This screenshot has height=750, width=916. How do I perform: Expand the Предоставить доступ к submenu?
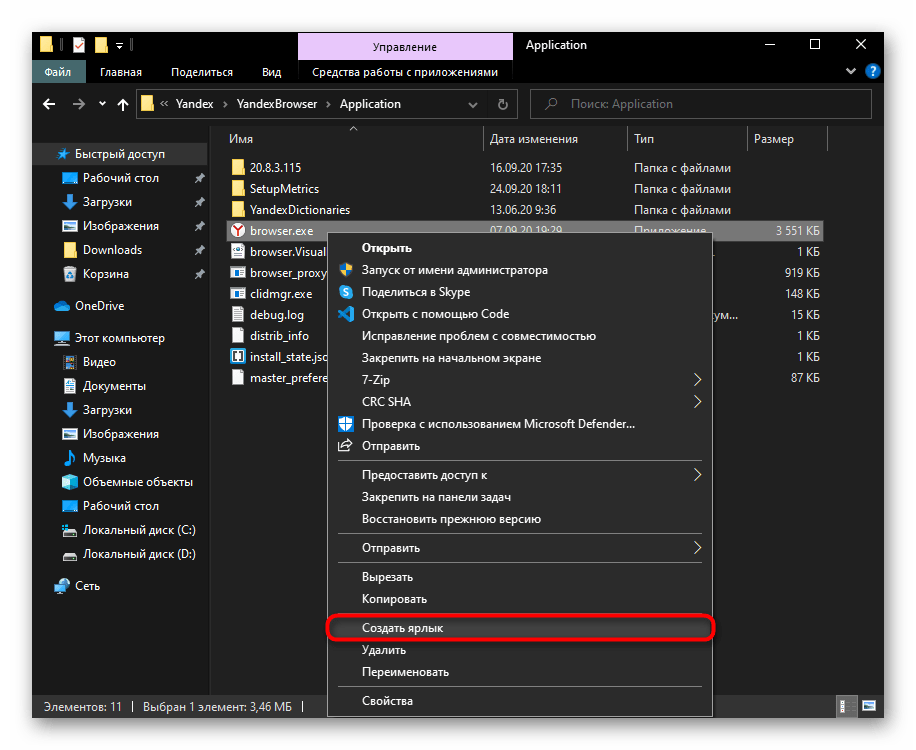tap(697, 475)
